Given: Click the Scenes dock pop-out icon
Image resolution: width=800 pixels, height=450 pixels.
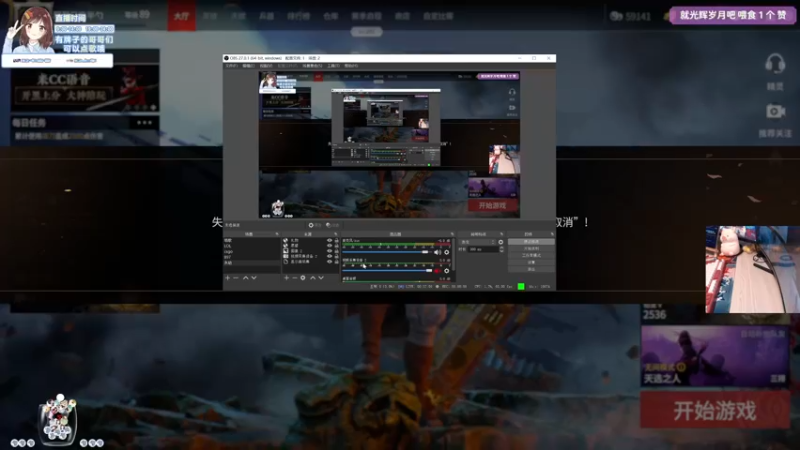Looking at the screenshot, I should tap(277, 234).
